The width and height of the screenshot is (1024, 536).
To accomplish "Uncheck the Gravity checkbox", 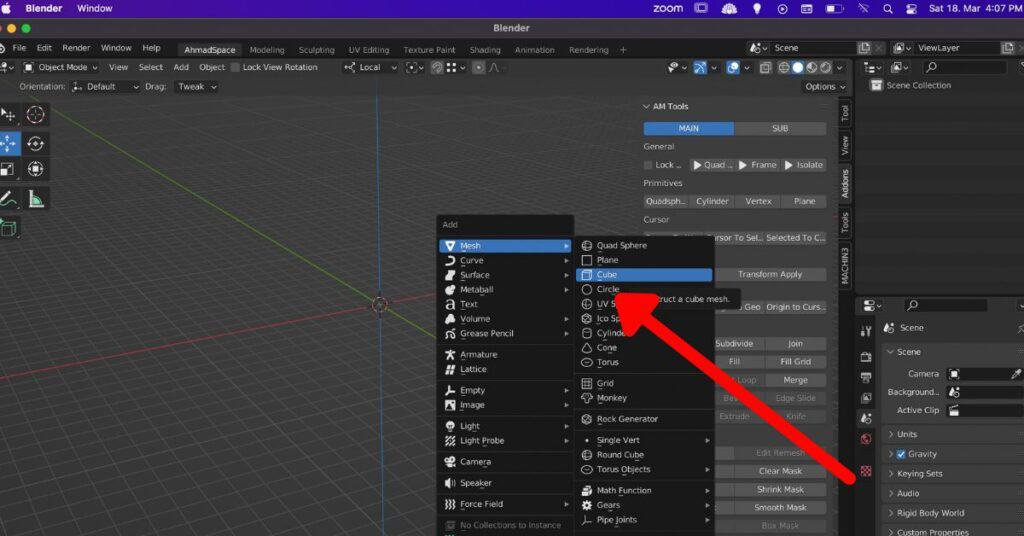I will pos(901,454).
